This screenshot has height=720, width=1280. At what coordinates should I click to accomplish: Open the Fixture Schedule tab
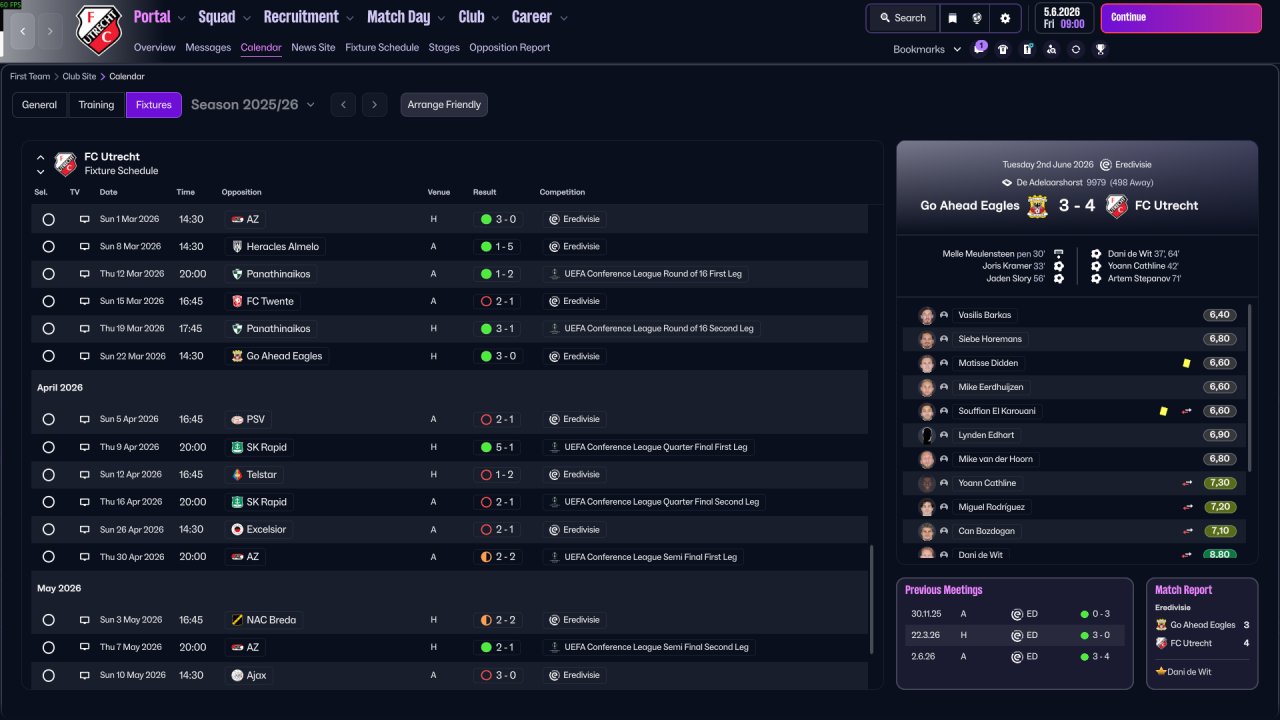(382, 48)
